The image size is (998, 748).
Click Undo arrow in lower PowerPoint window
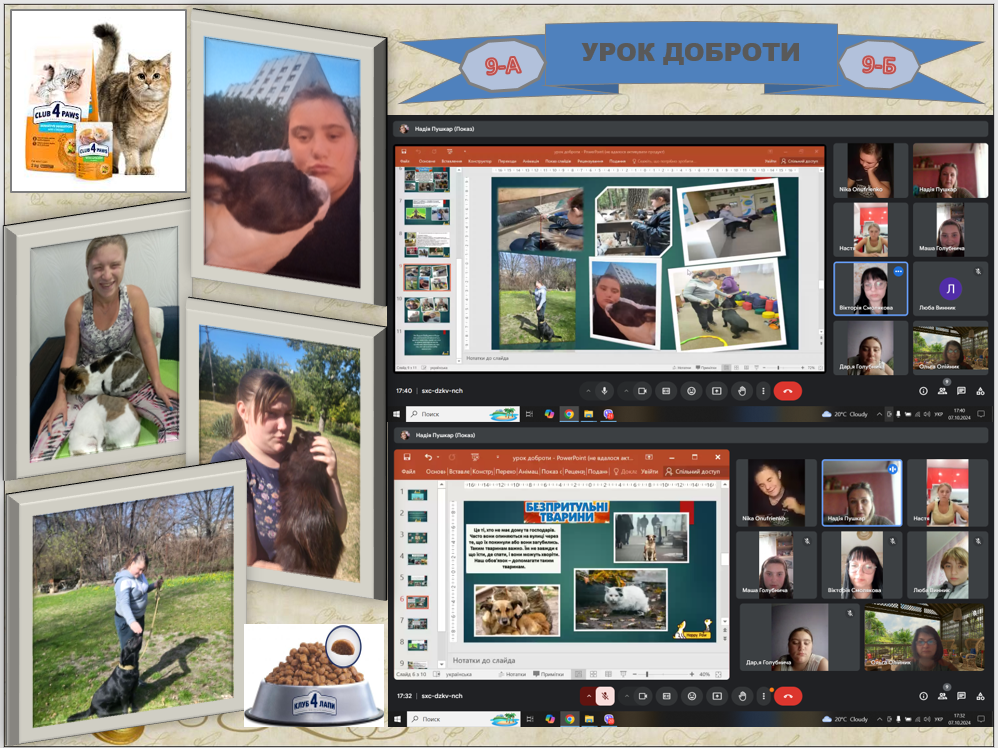428,457
